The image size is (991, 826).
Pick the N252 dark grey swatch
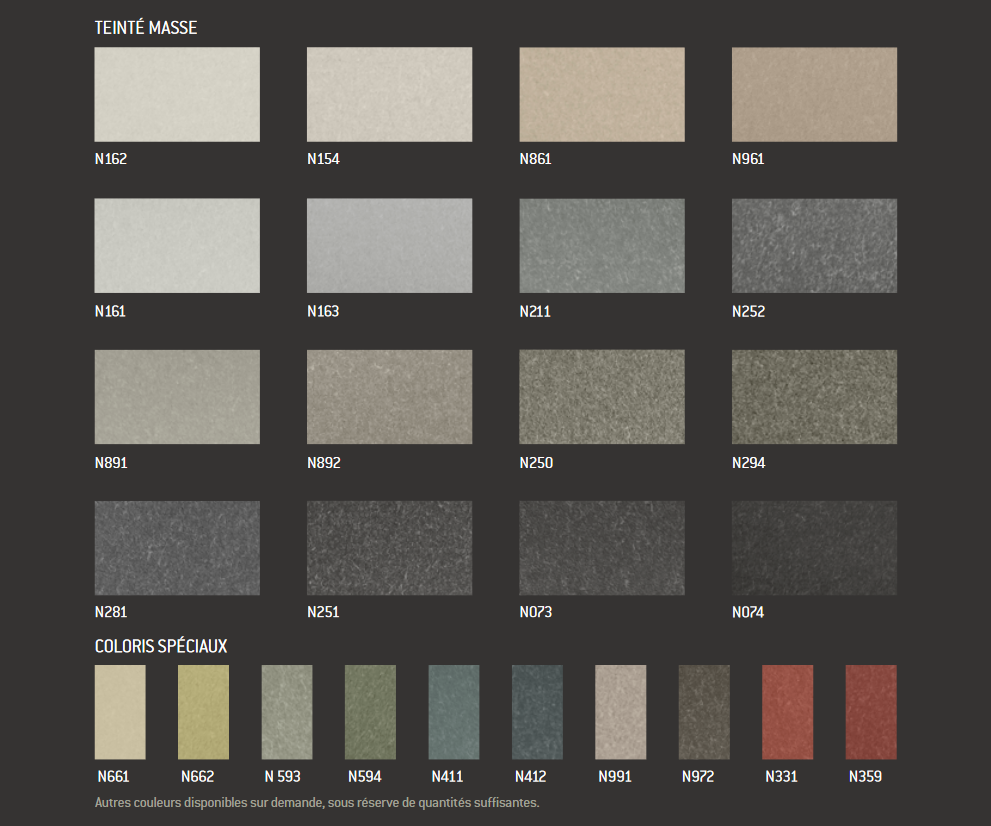(814, 245)
